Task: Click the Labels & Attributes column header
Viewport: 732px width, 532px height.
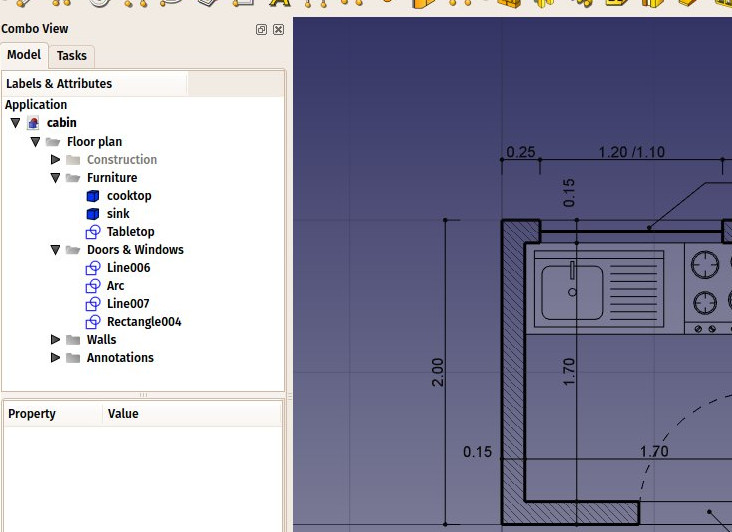Action: click(95, 84)
